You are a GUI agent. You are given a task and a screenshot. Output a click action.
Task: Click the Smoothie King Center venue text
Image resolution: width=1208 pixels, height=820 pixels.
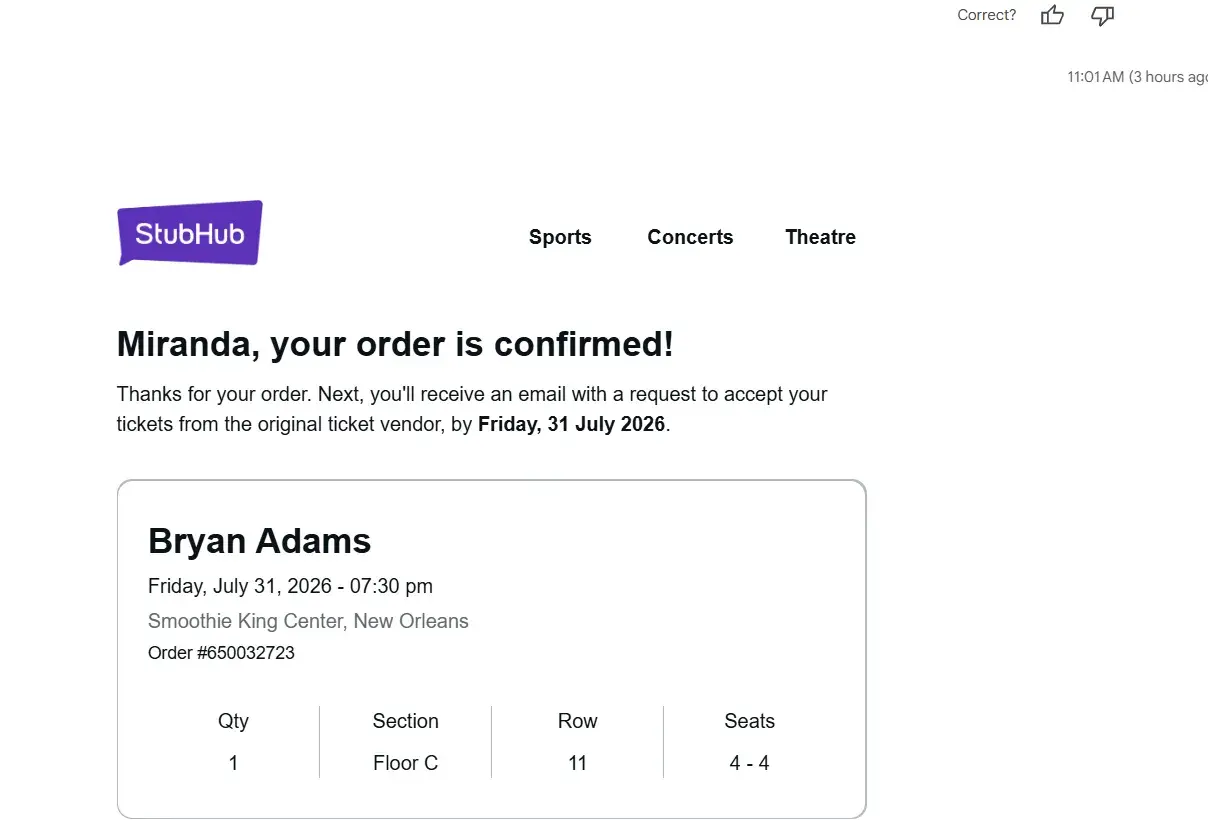(x=308, y=621)
